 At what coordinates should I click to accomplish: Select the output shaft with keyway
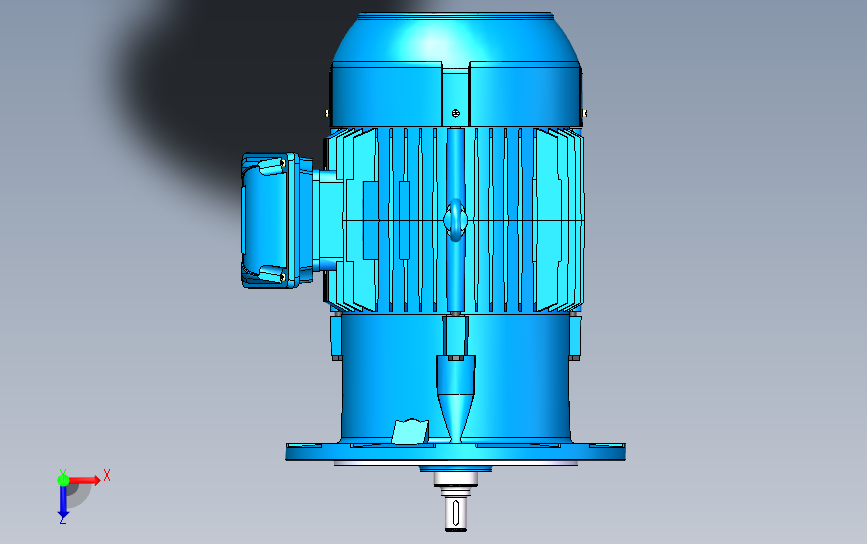coord(456,513)
